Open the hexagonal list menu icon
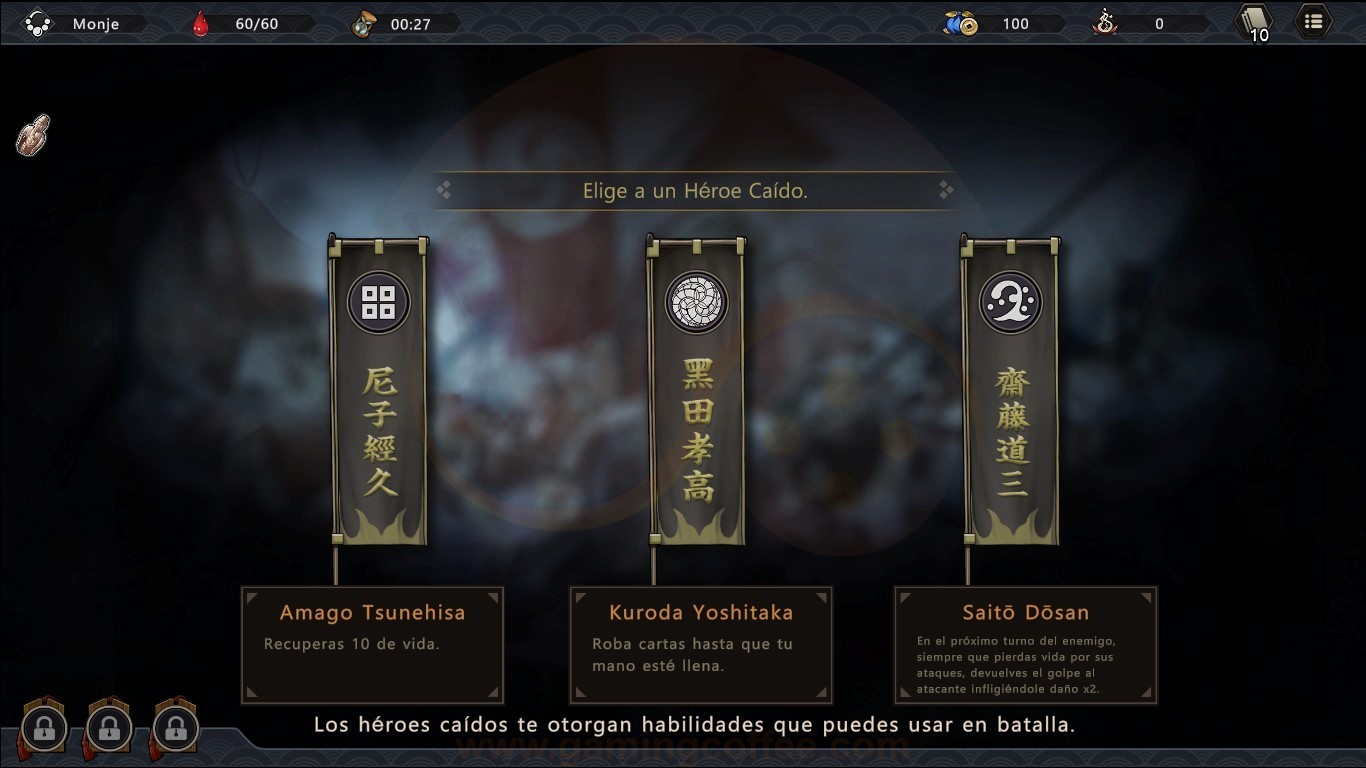 point(1313,21)
